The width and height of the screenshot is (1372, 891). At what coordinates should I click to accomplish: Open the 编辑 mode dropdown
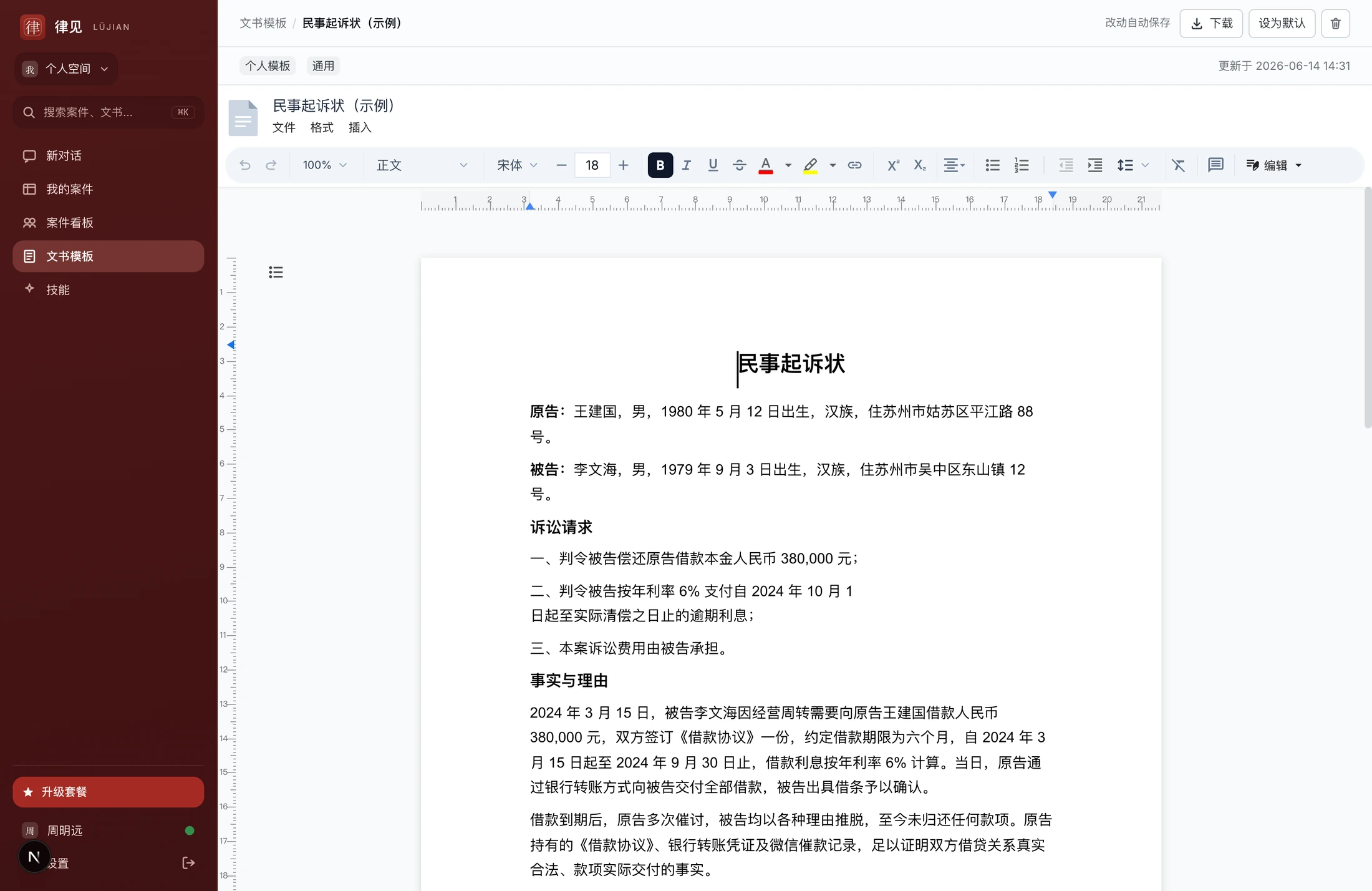point(1273,165)
